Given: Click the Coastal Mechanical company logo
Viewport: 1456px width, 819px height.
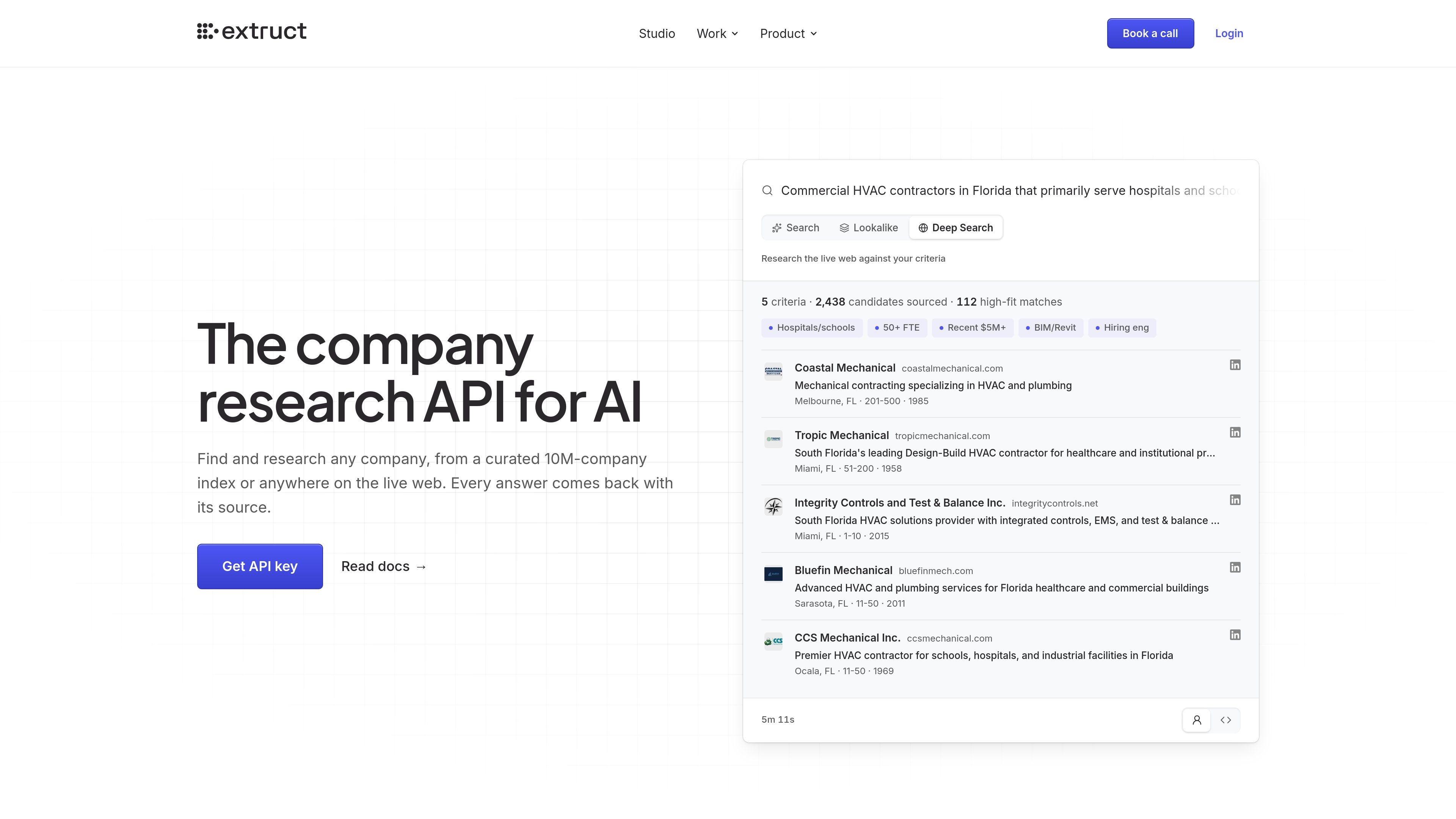Looking at the screenshot, I should click(773, 371).
